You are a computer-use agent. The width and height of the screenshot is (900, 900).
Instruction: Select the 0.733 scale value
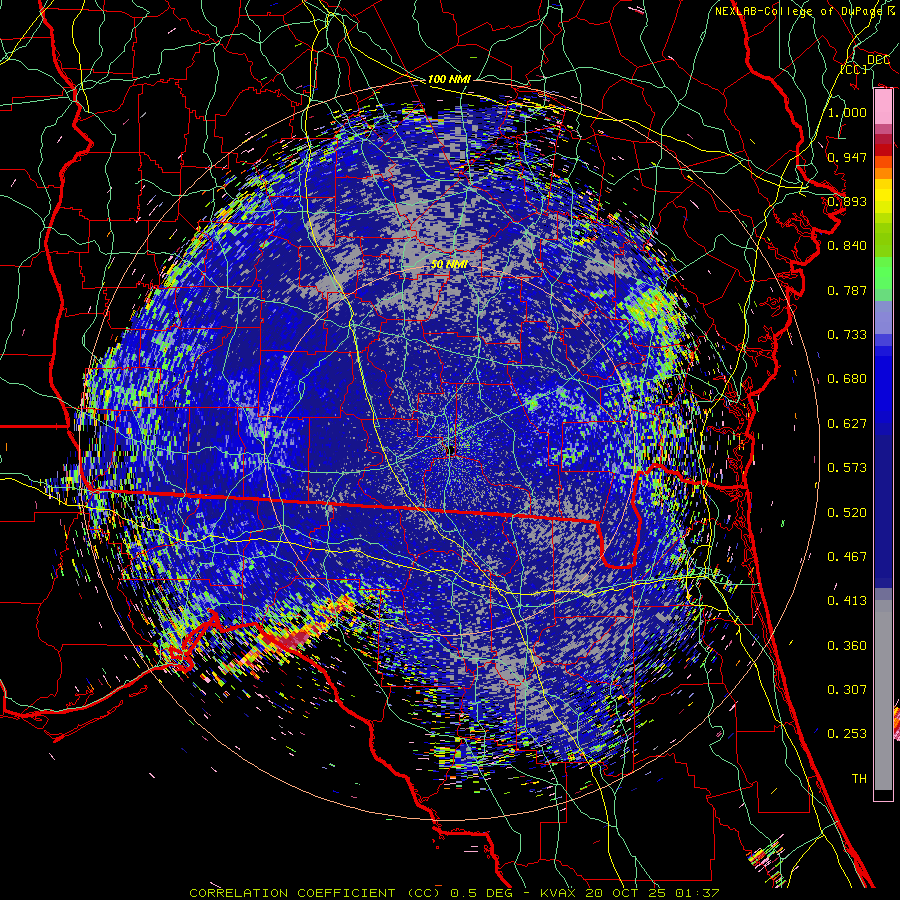[847, 335]
